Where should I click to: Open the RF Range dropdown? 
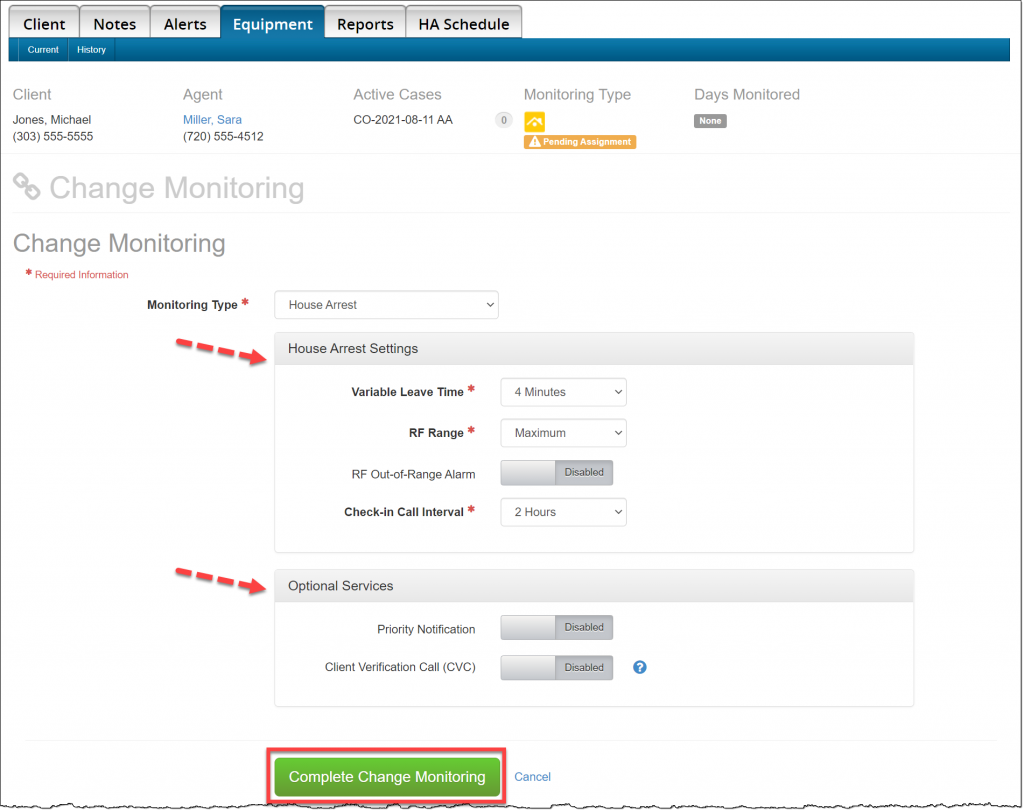[563, 433]
